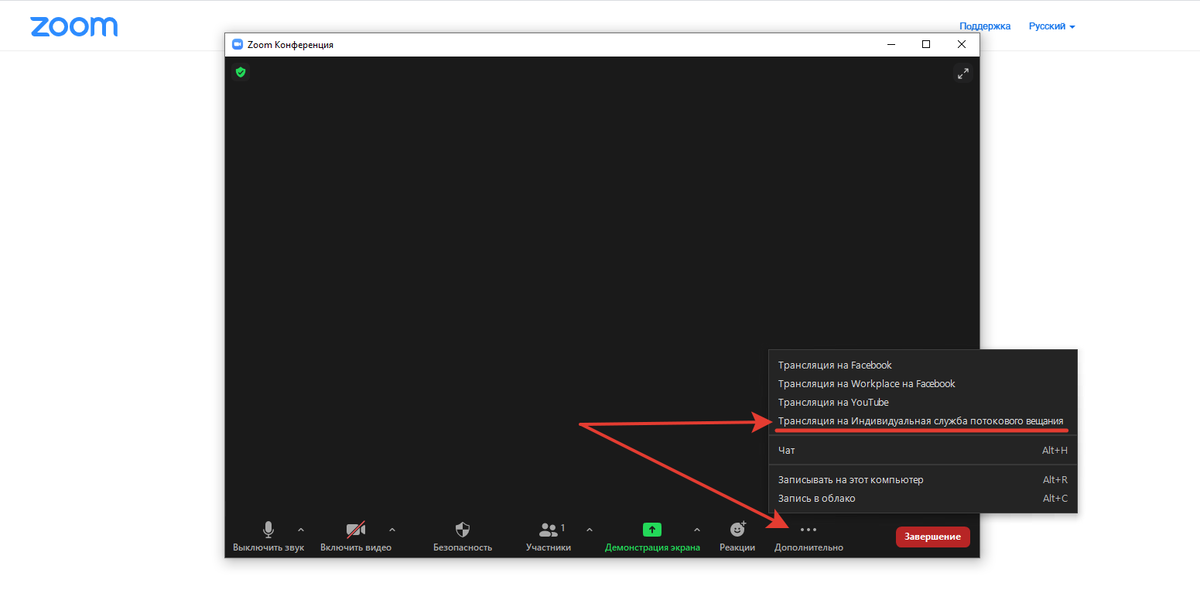1200x597 pixels.
Task: Choose Индивидуальная служба потокового вещания
Action: coord(922,421)
